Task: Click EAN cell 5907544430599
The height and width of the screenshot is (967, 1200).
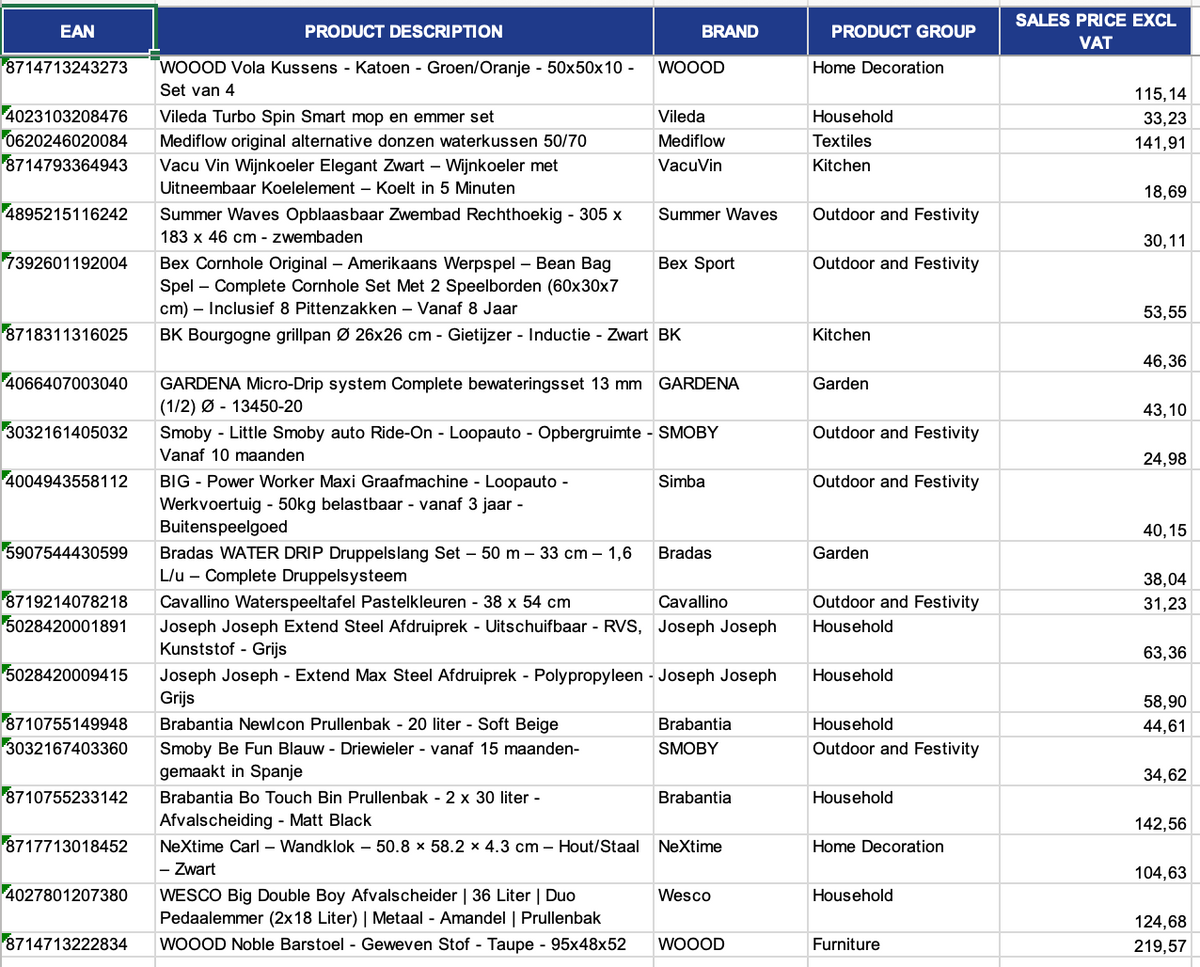Action: click(78, 565)
